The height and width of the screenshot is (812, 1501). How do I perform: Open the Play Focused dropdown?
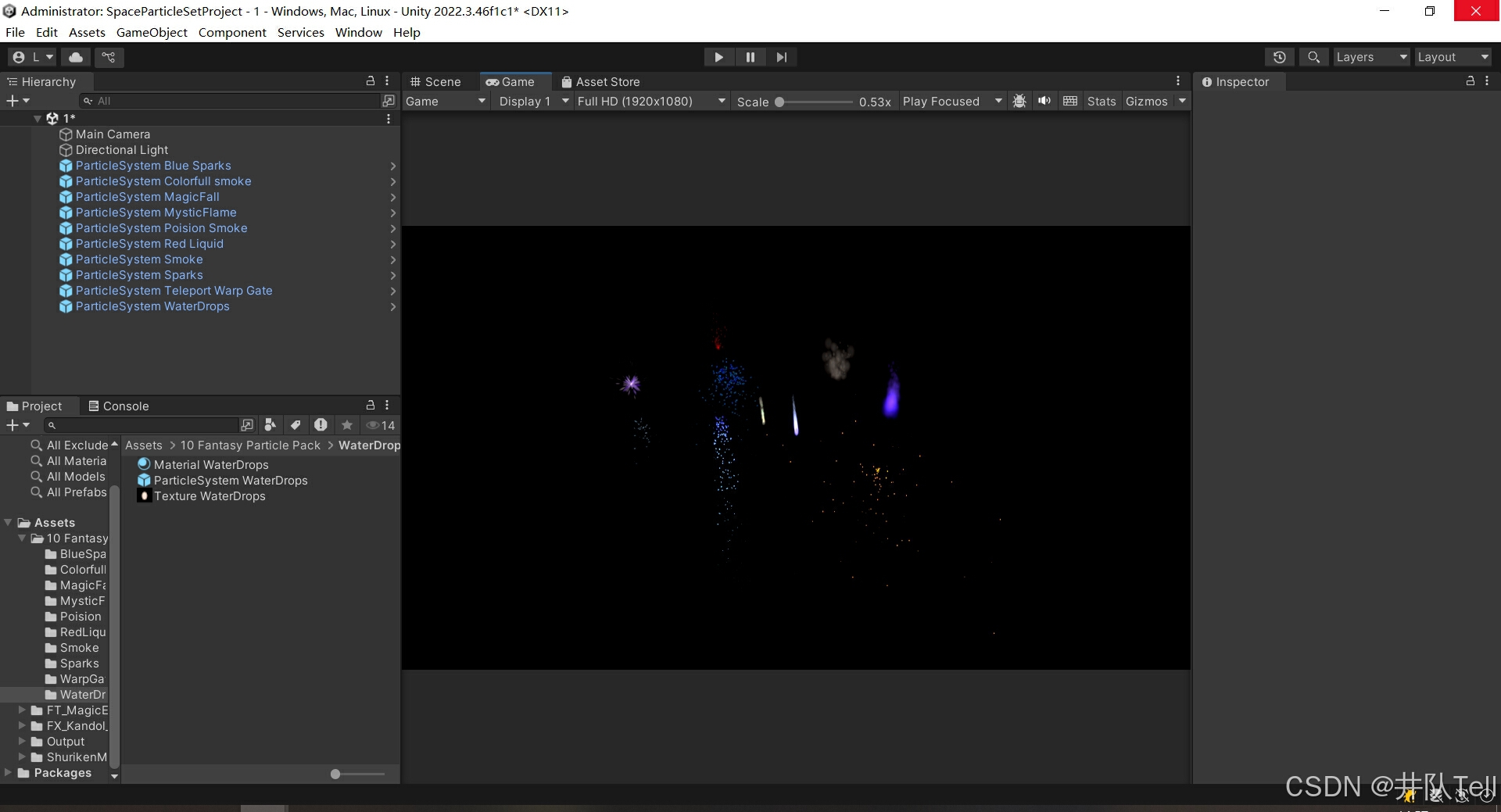tap(952, 102)
